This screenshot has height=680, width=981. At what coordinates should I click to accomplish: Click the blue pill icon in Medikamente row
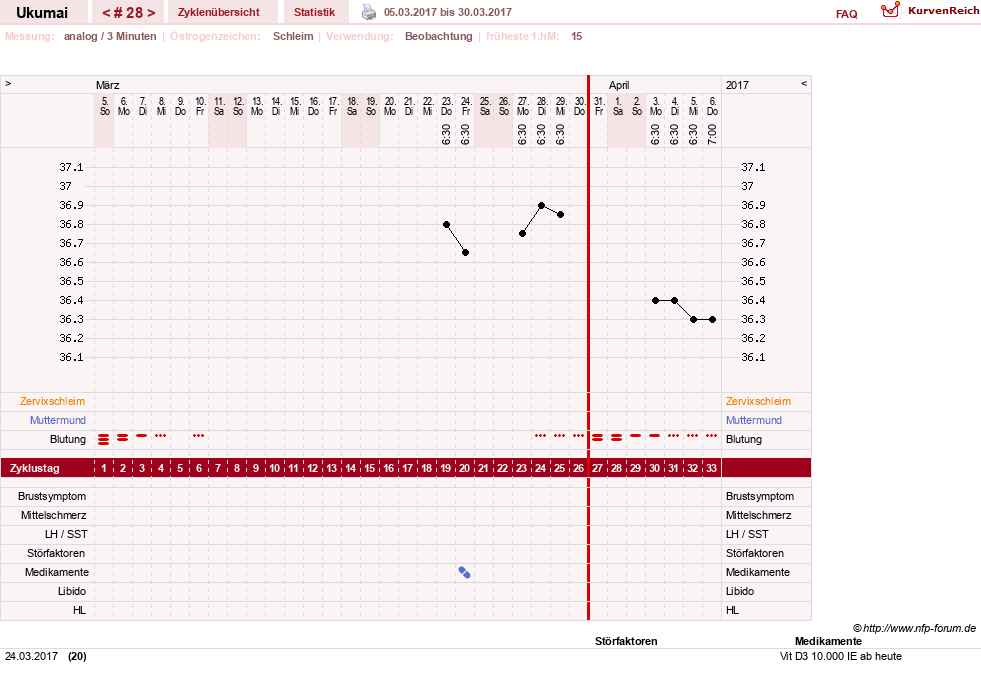click(x=464, y=572)
